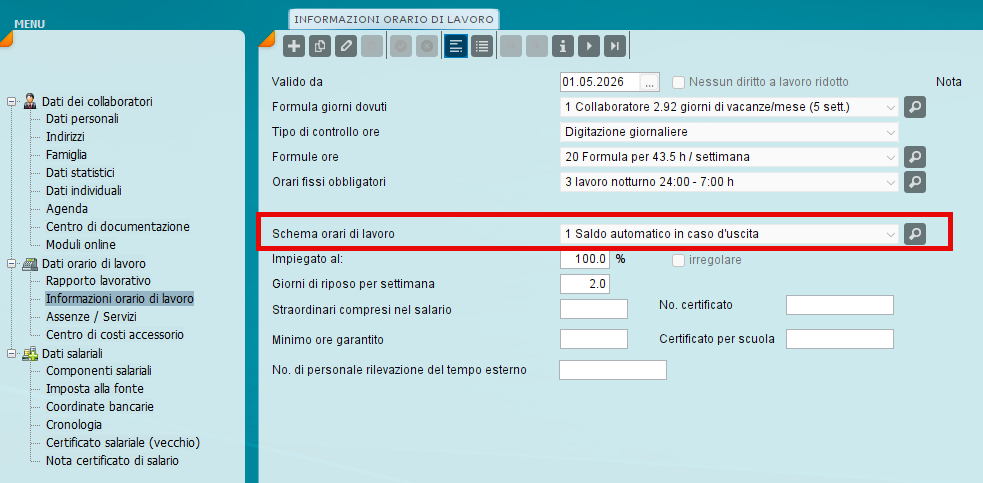Toggle Nessun diritto a lavoro ridotto checkbox
Screen dimensions: 983x483
click(x=678, y=82)
